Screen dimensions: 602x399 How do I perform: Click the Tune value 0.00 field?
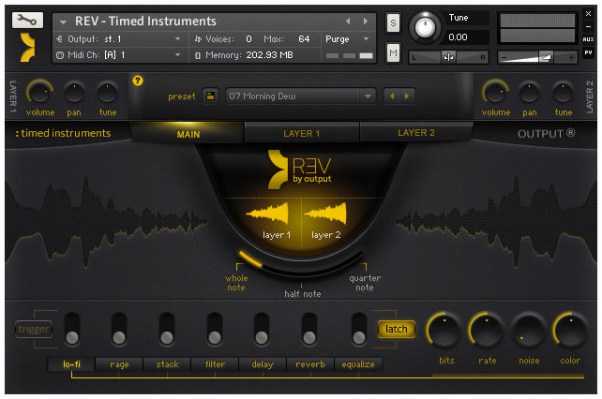click(466, 37)
